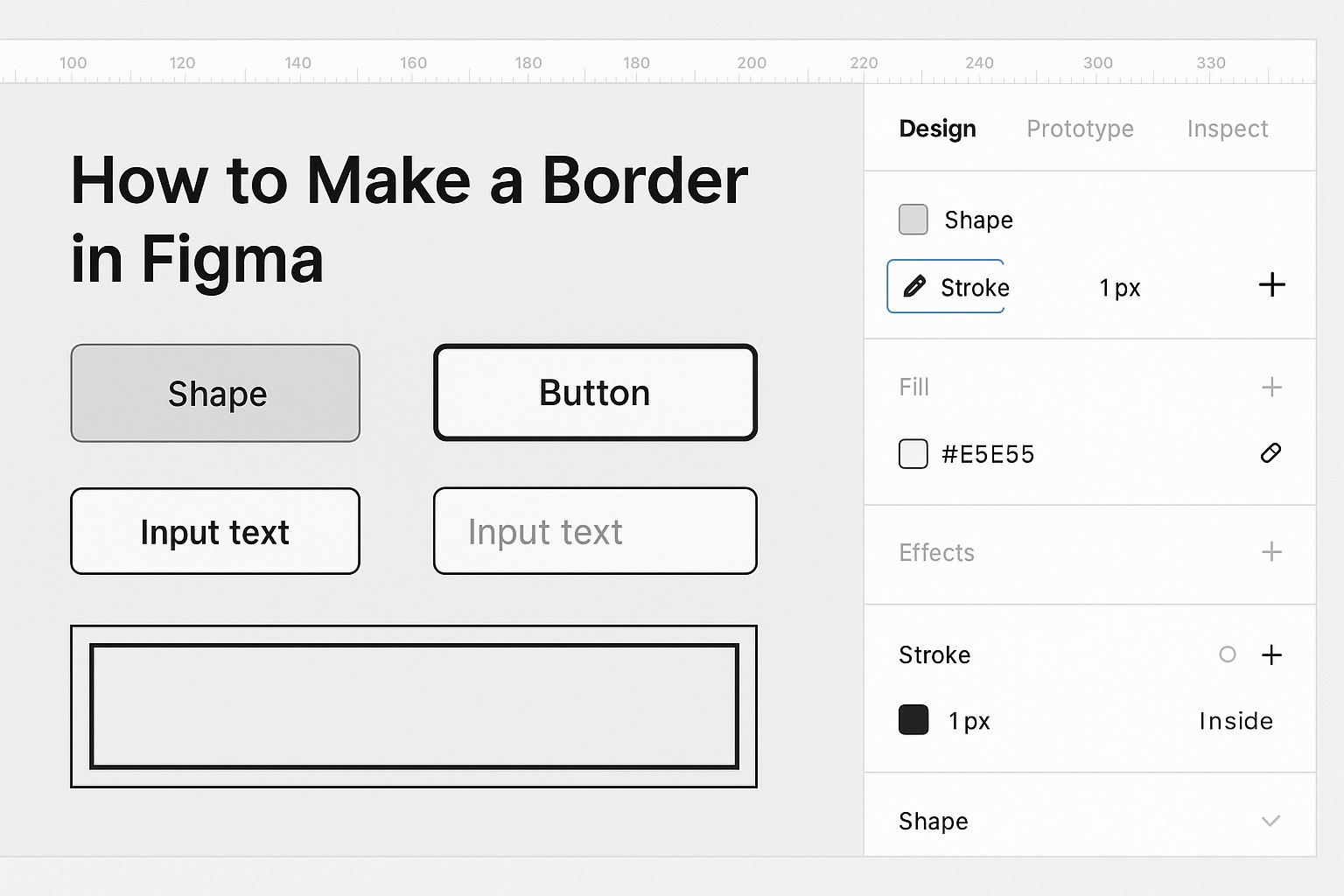Click the black stroke color swatch
The width and height of the screenshot is (1344, 896).
pos(913,719)
